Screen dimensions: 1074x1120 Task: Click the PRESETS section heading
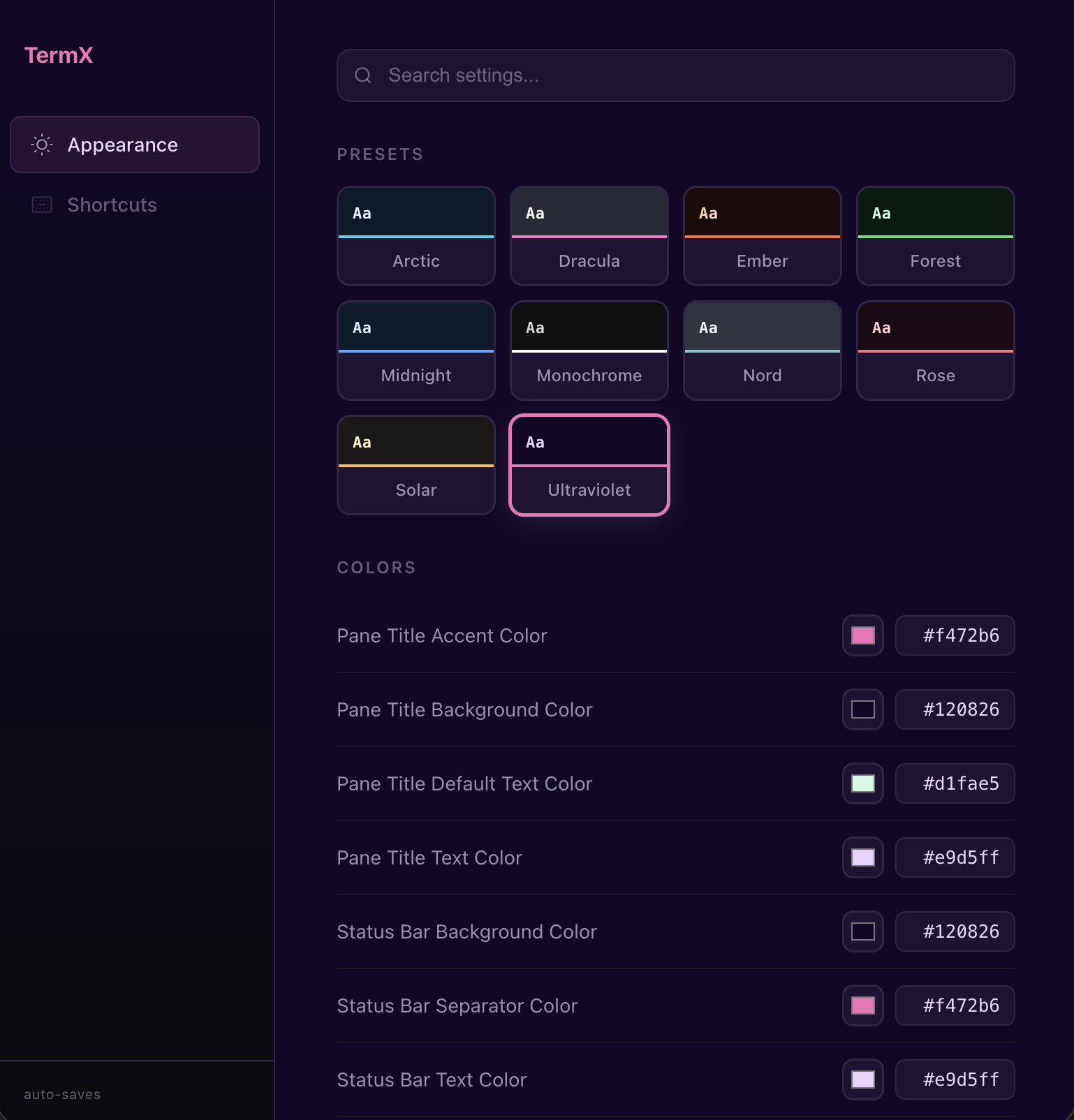coord(380,154)
